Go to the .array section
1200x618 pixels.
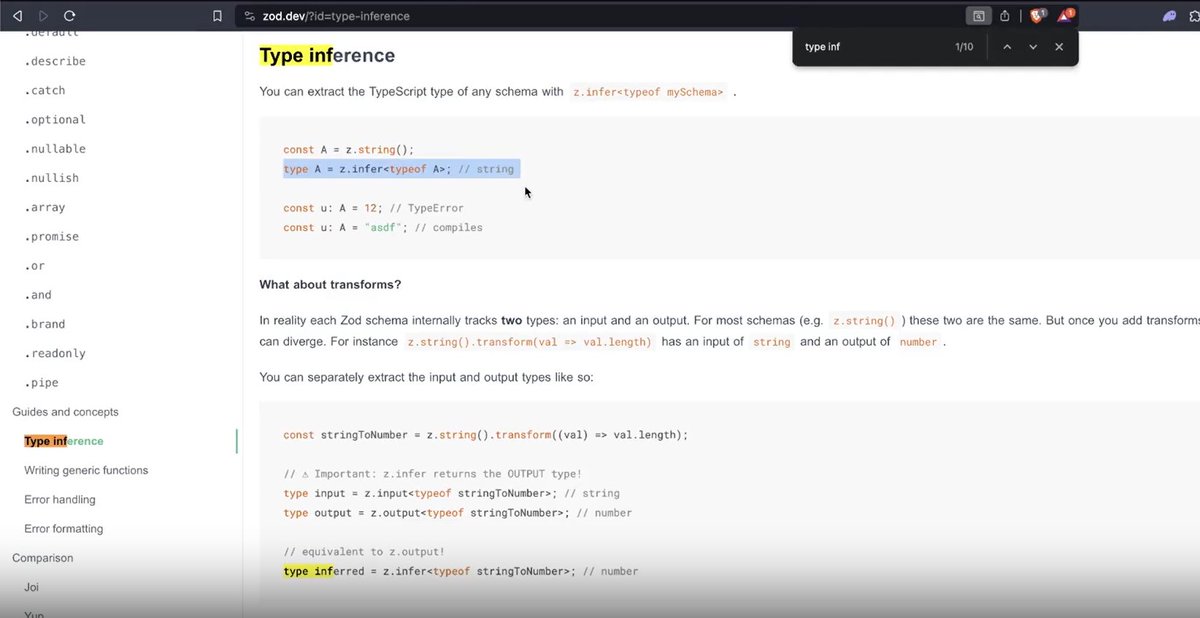coord(45,208)
